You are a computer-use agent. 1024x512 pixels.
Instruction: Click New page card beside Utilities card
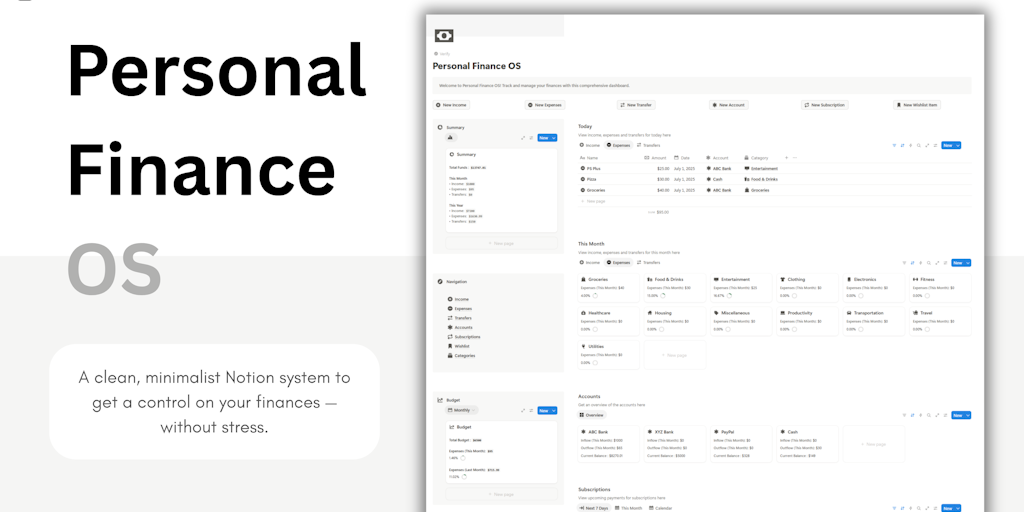click(x=675, y=355)
